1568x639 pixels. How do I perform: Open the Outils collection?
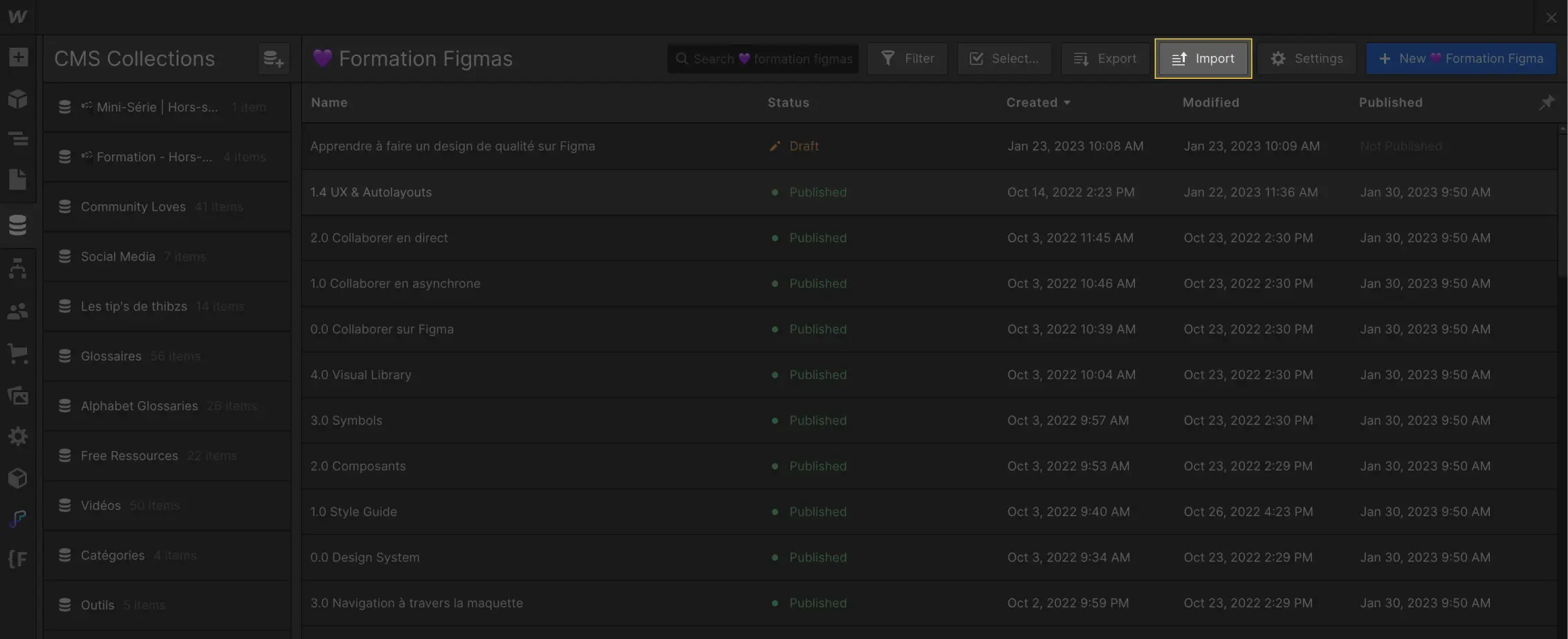(x=167, y=605)
